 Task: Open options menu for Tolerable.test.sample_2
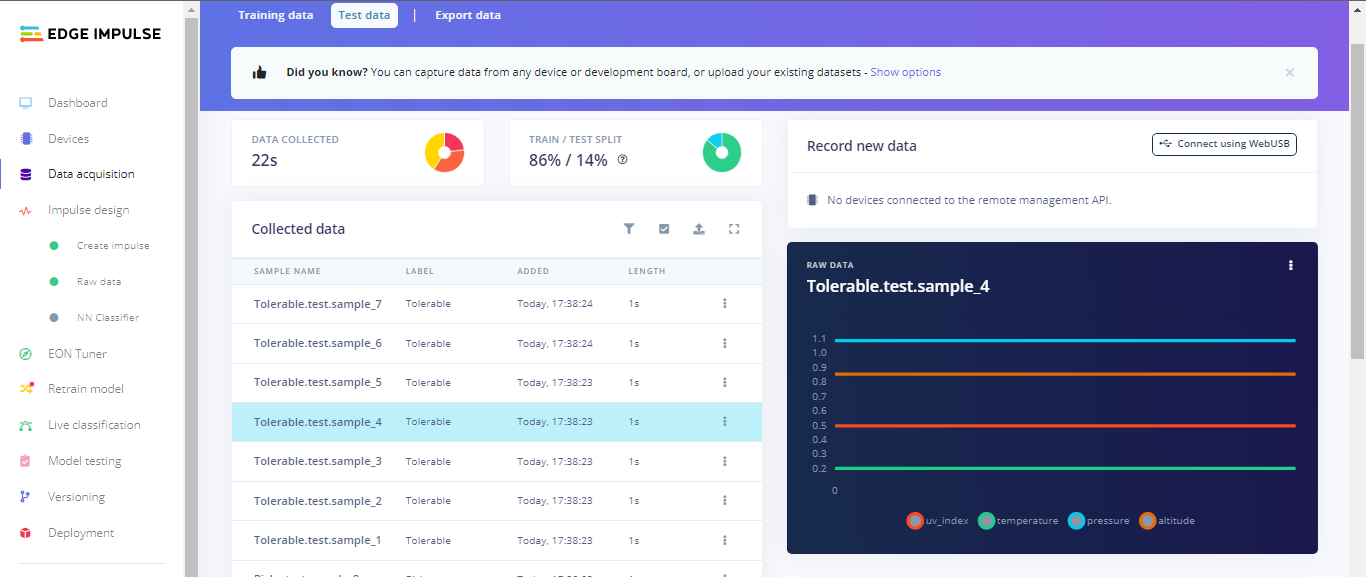click(725, 500)
